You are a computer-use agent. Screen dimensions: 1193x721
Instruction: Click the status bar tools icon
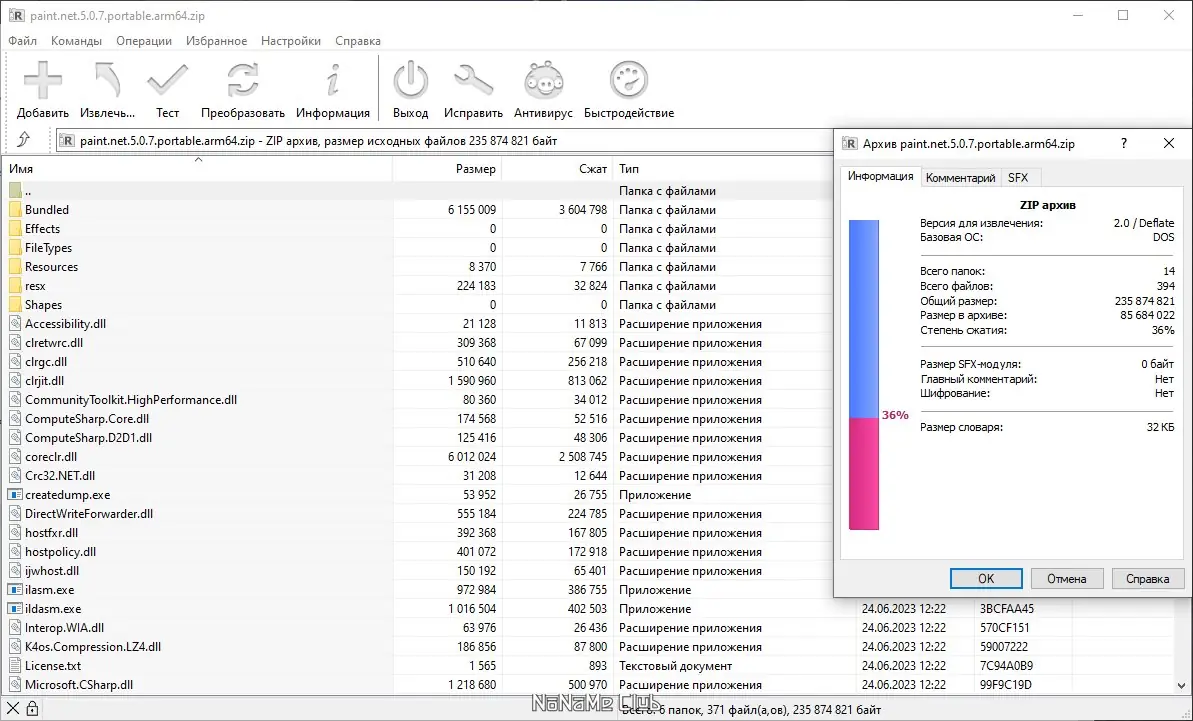pyautogui.click(x=14, y=710)
